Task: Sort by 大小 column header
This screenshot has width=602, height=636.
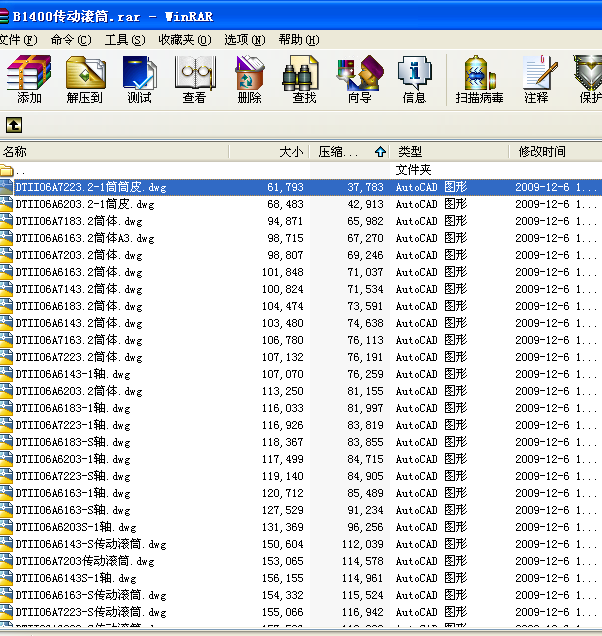Action: click(269, 152)
